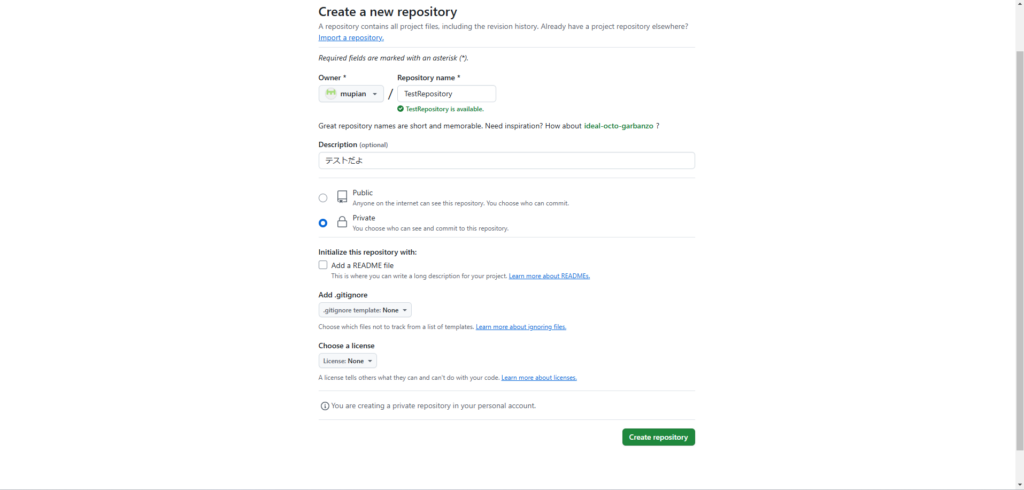Click the info icon beside private repository notice
1024x490 pixels.
tap(325, 406)
